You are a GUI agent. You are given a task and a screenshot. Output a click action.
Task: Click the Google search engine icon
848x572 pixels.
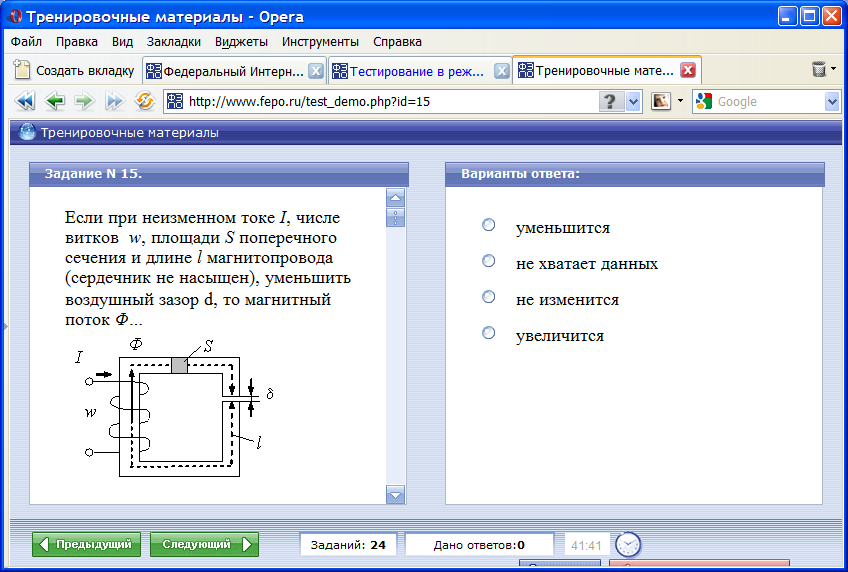coord(704,101)
